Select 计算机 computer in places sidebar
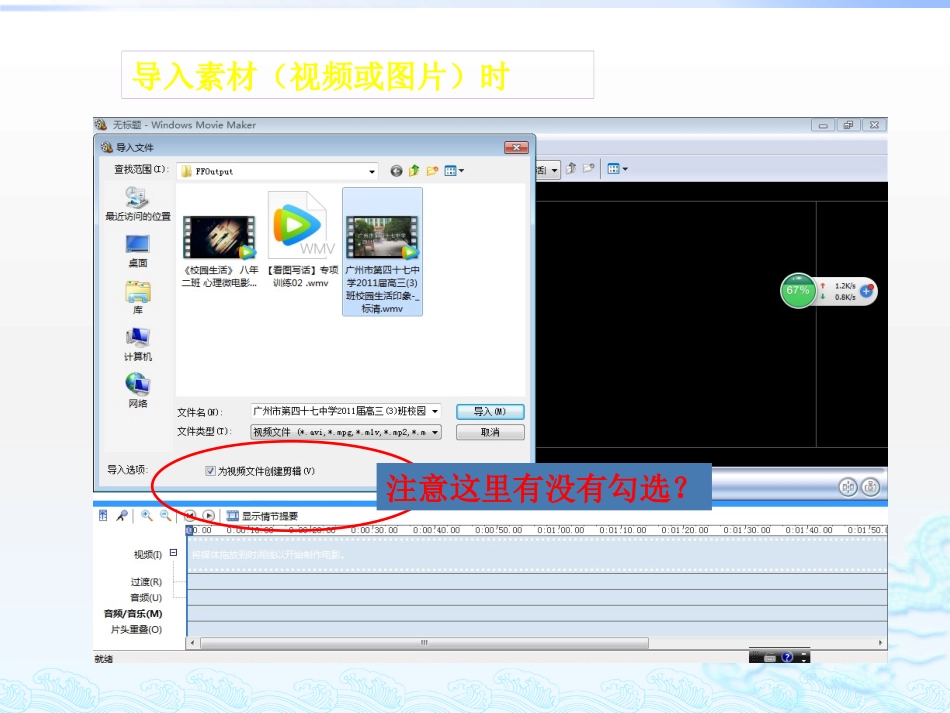This screenshot has height=713, width=950. coord(138,344)
